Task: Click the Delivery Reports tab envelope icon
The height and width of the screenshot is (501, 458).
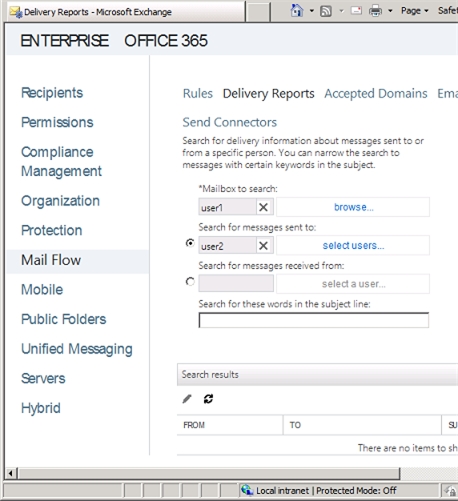Action: tap(16, 12)
